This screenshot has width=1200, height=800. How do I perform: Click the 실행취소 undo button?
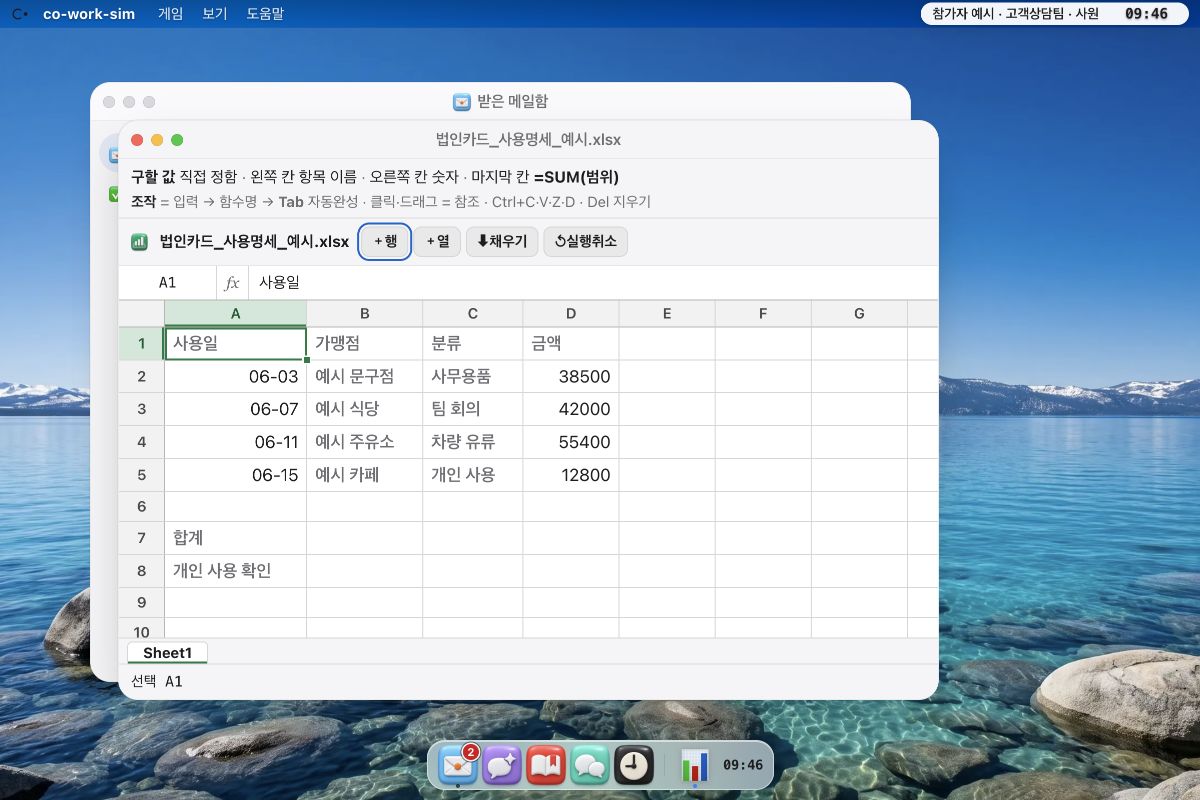(x=585, y=241)
